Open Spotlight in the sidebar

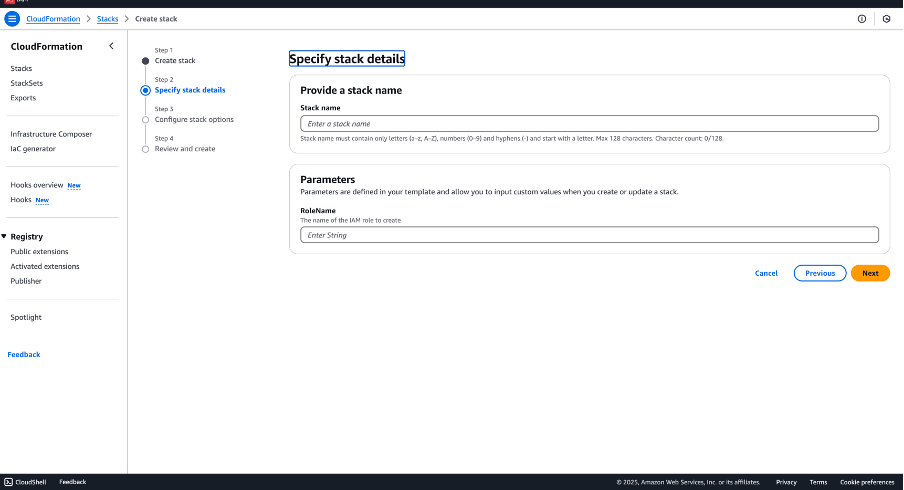click(26, 318)
